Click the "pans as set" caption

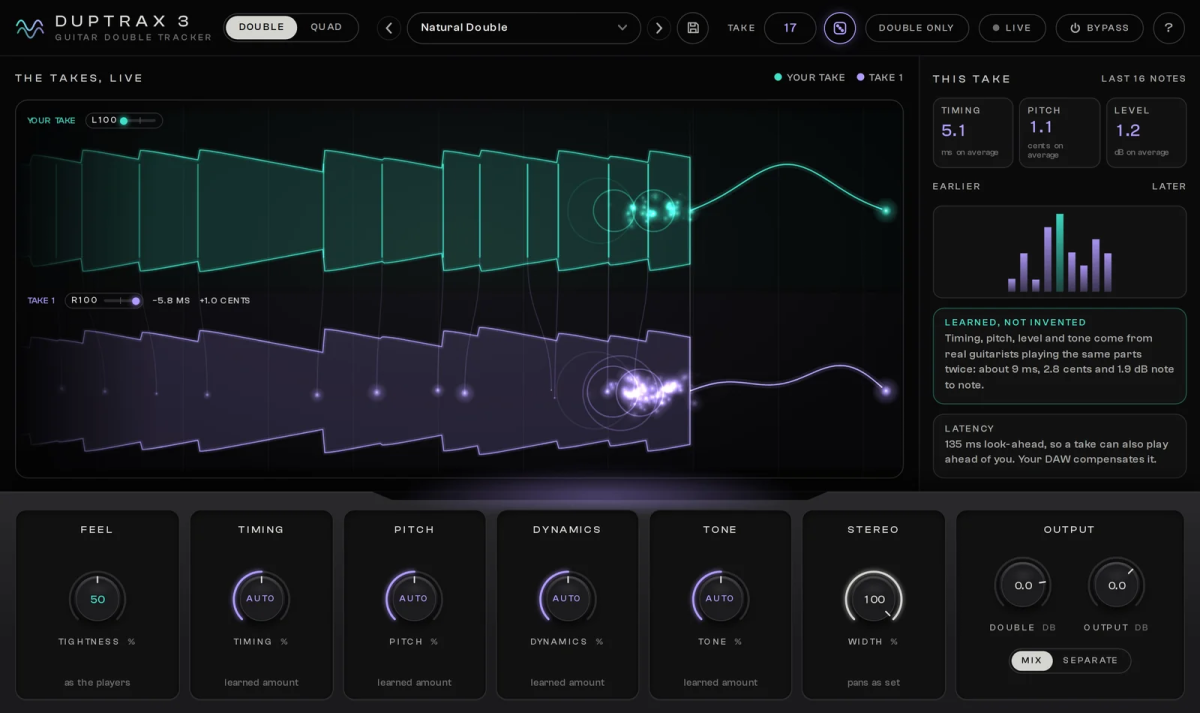[x=874, y=683]
